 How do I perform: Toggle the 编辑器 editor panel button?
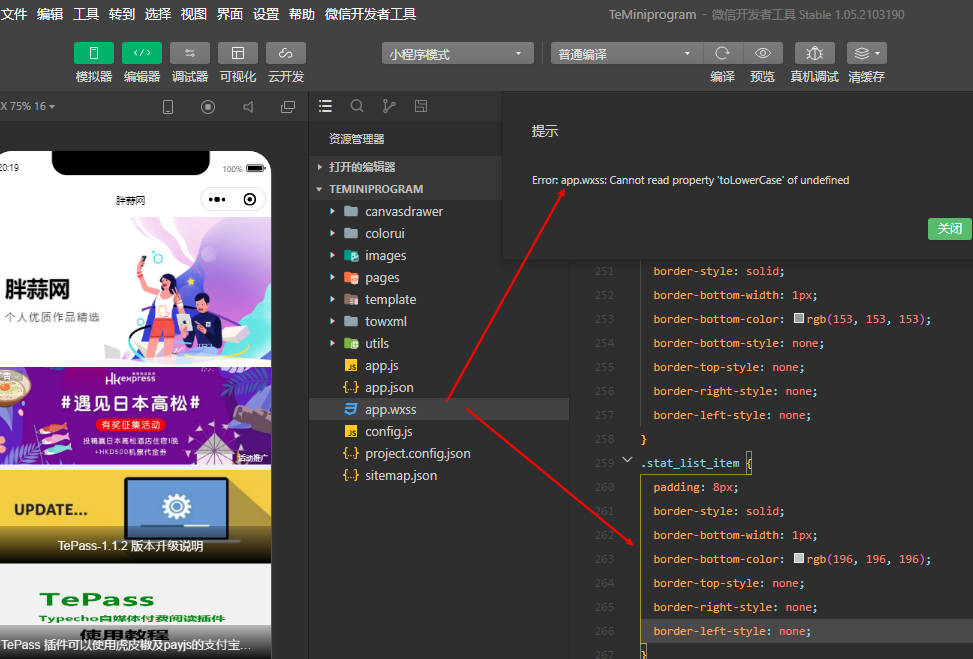coord(142,53)
